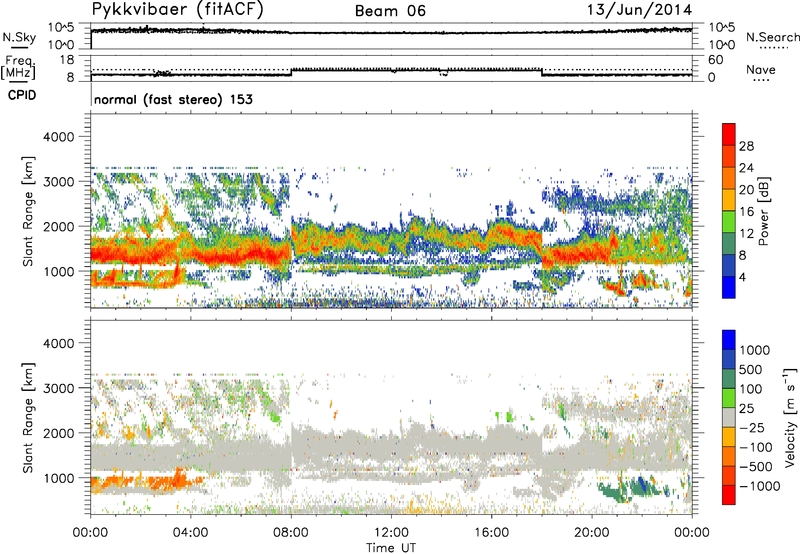Click the 04:00 time axis label
The height and width of the screenshot is (554, 800).
(190, 533)
